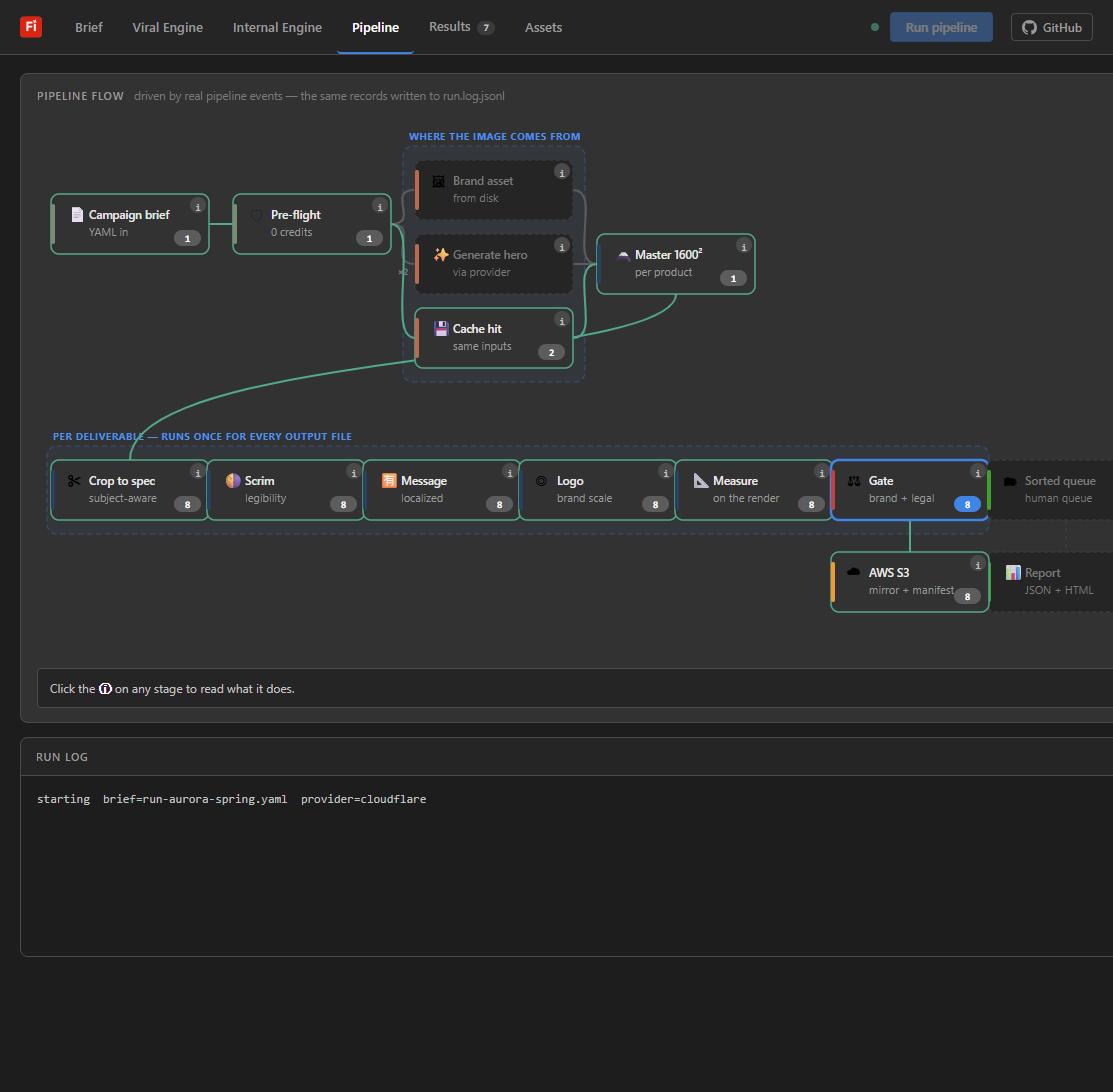The width and height of the screenshot is (1113, 1092).
Task: Click the Cache hit floppy disk icon
Action: pos(441,329)
